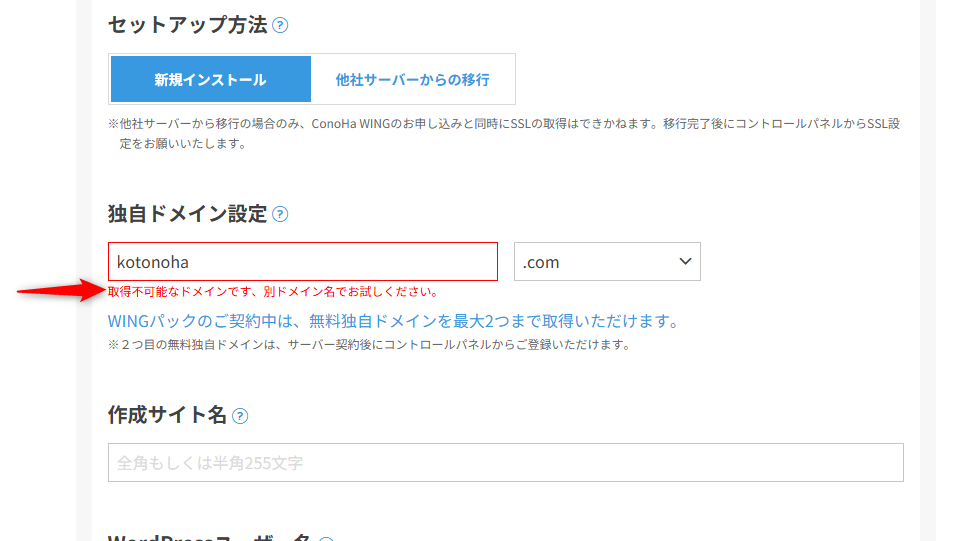Click the ※他社サーバーから移行の場合のみ note text

(x=504, y=134)
